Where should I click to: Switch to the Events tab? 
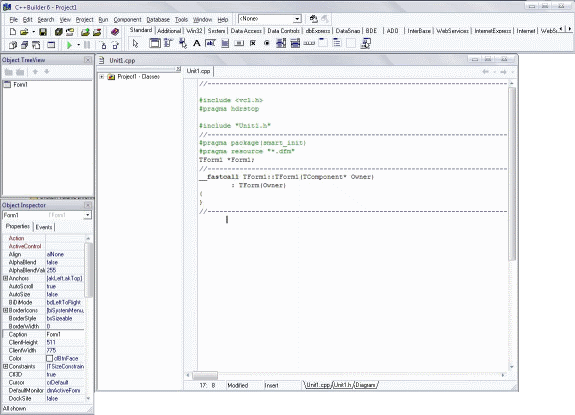pyautogui.click(x=44, y=227)
